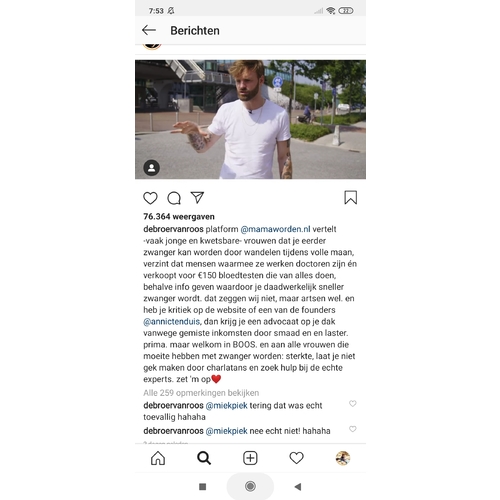Tap the Android home circle button
The image size is (500, 500).
click(x=250, y=486)
